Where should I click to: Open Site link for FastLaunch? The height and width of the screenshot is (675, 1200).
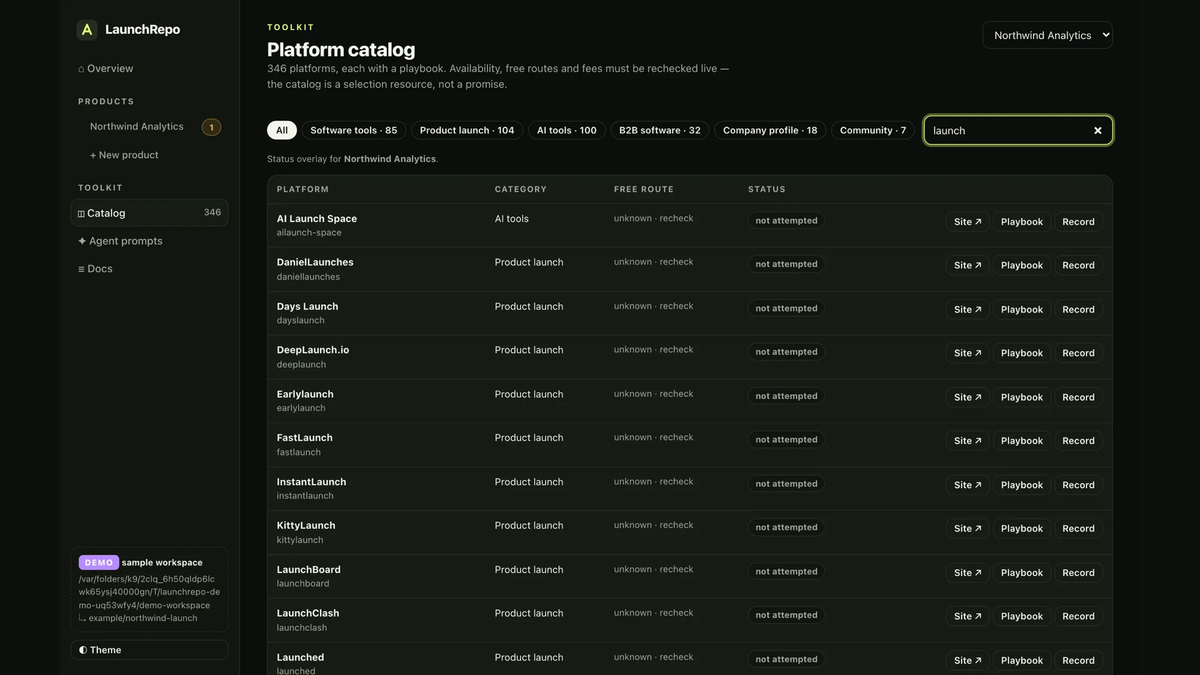968,441
